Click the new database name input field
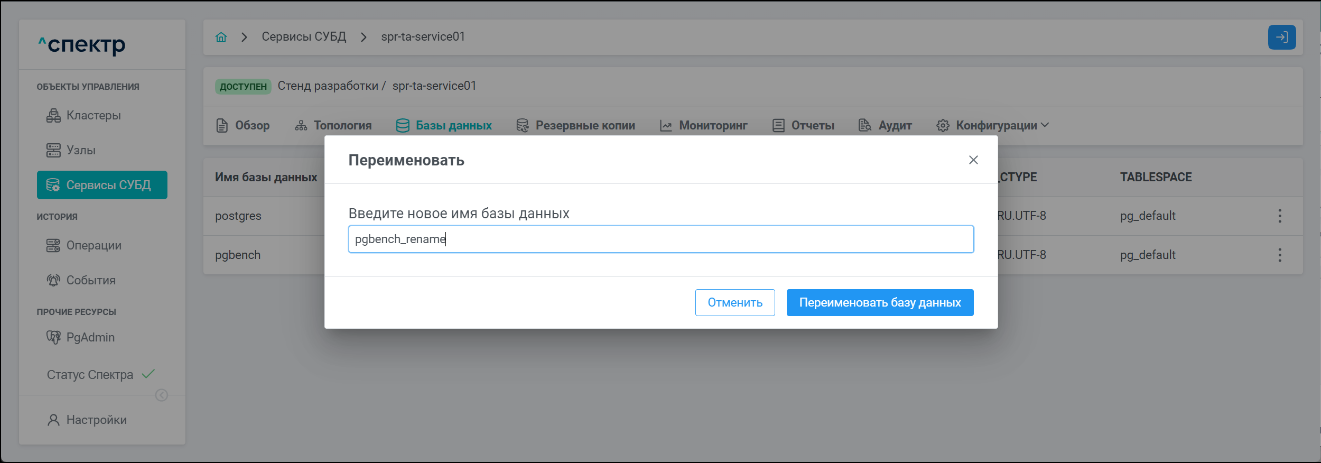Viewport: 1321px width, 463px height. coord(660,239)
